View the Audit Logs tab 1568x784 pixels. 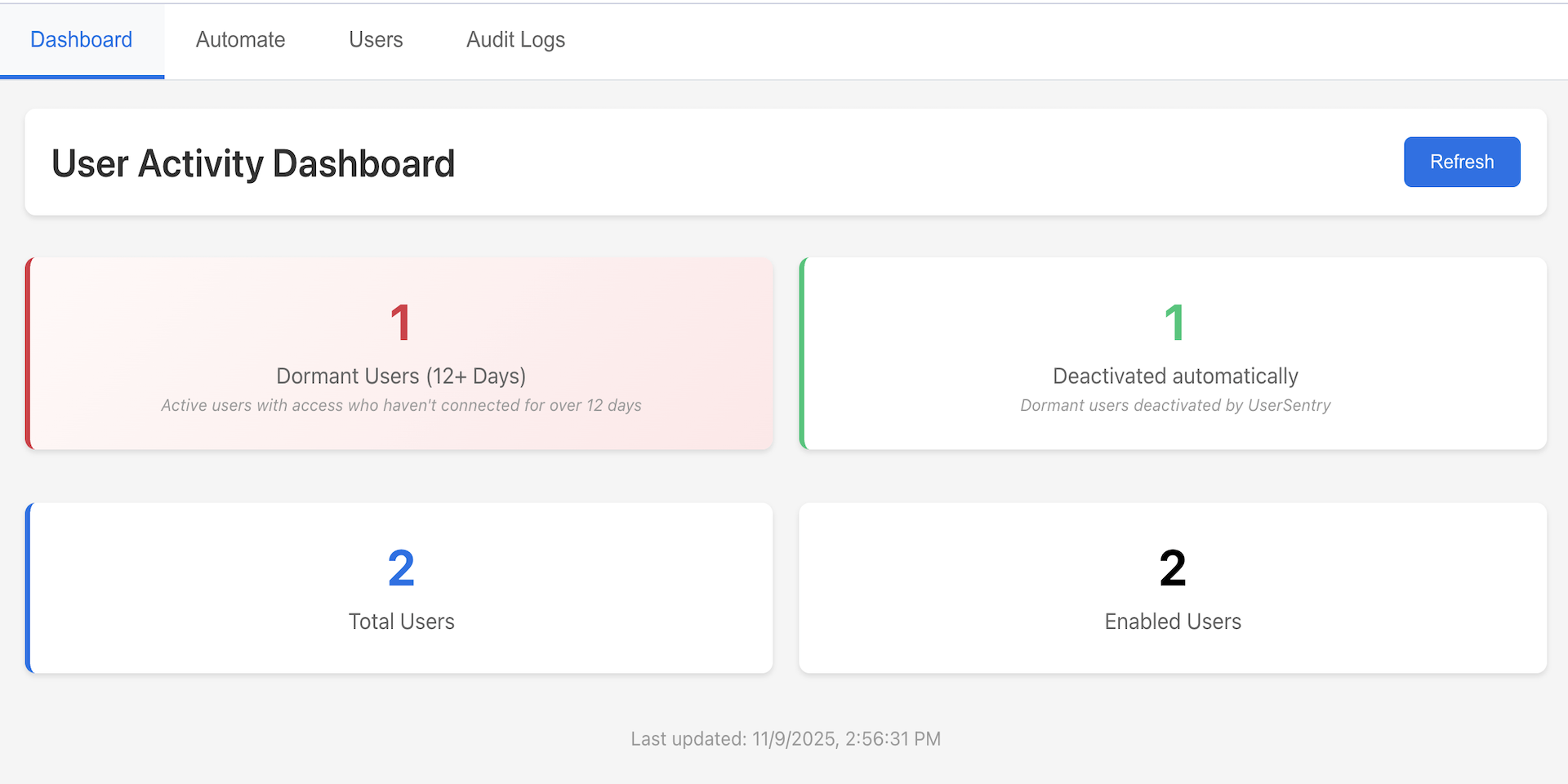point(515,40)
